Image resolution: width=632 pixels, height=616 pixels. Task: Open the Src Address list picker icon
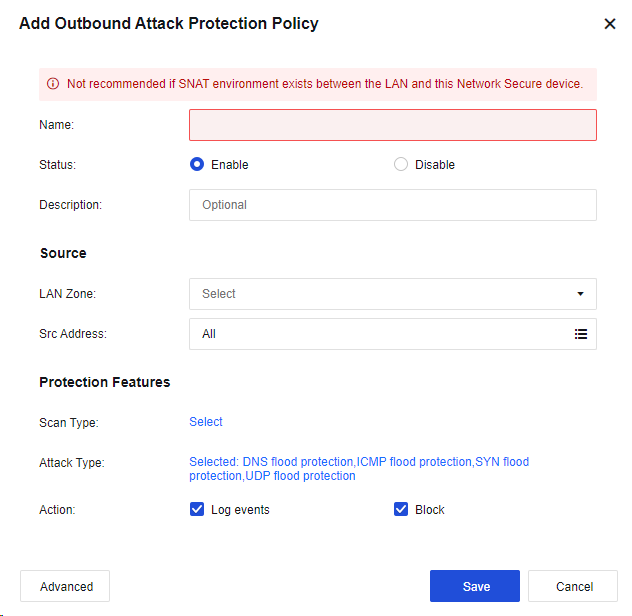pos(581,334)
